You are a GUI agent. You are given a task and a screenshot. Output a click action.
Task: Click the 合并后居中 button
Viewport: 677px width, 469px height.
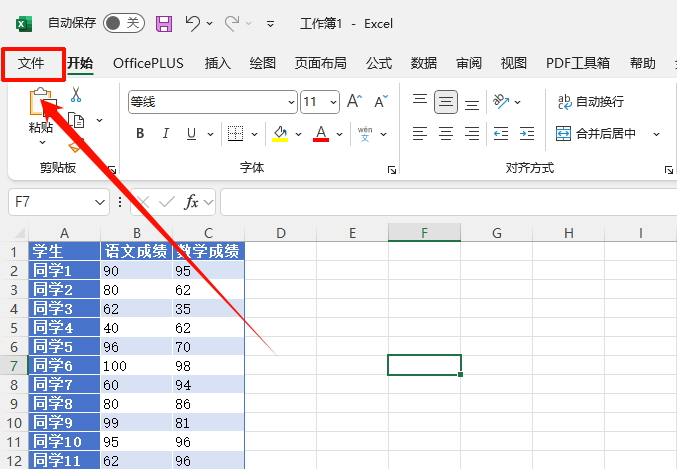click(596, 133)
